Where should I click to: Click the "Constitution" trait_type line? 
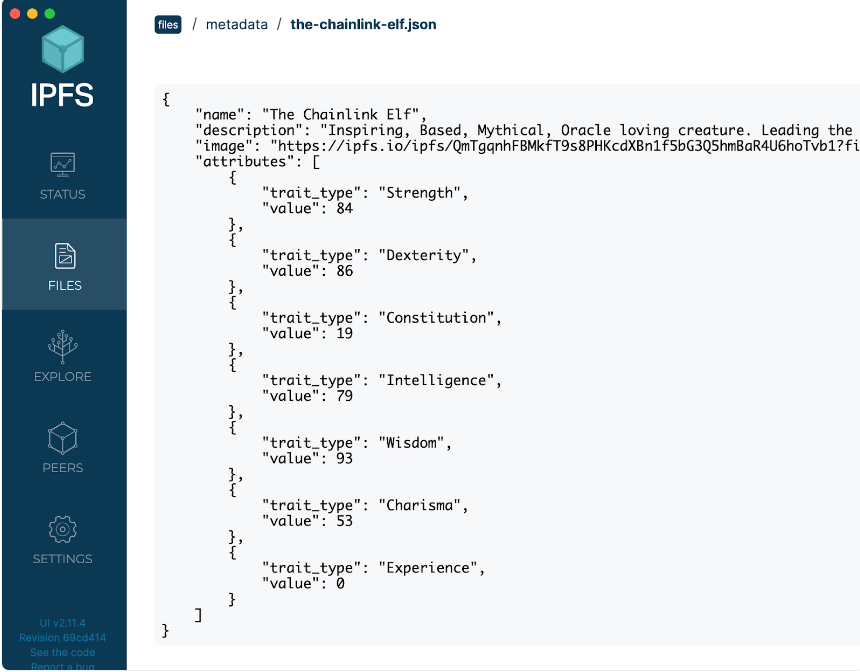382,318
